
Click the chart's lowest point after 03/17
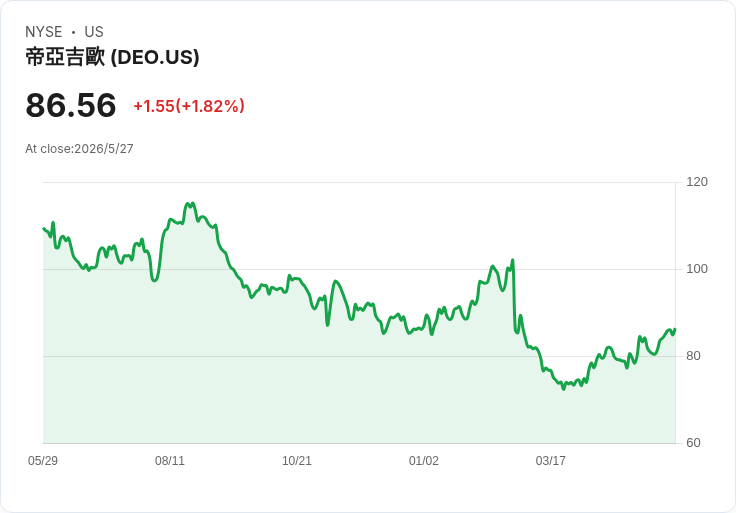[x=564, y=388]
